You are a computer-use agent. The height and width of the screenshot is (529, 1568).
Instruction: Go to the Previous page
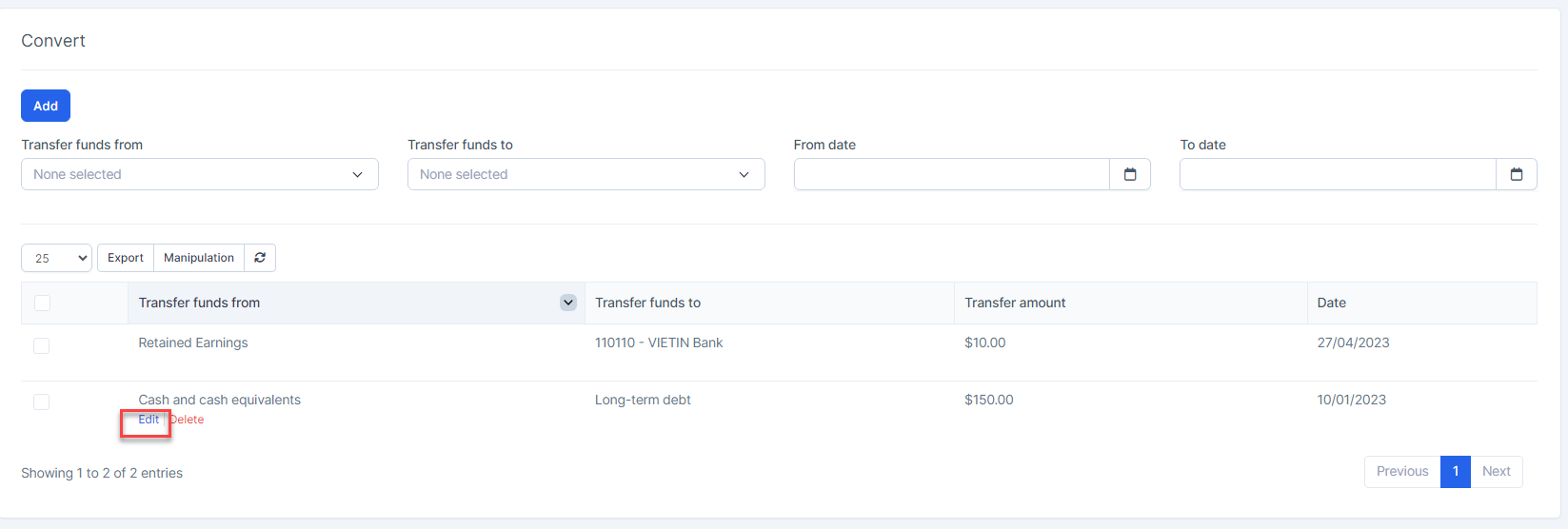(1401, 472)
